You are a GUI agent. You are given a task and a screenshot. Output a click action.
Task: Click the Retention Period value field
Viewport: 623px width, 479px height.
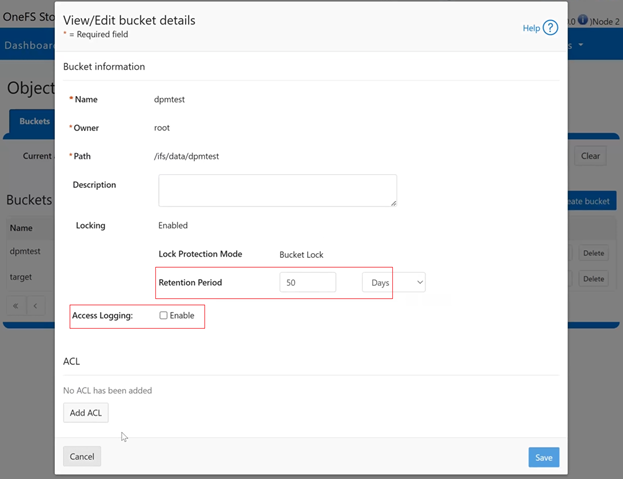pos(308,283)
